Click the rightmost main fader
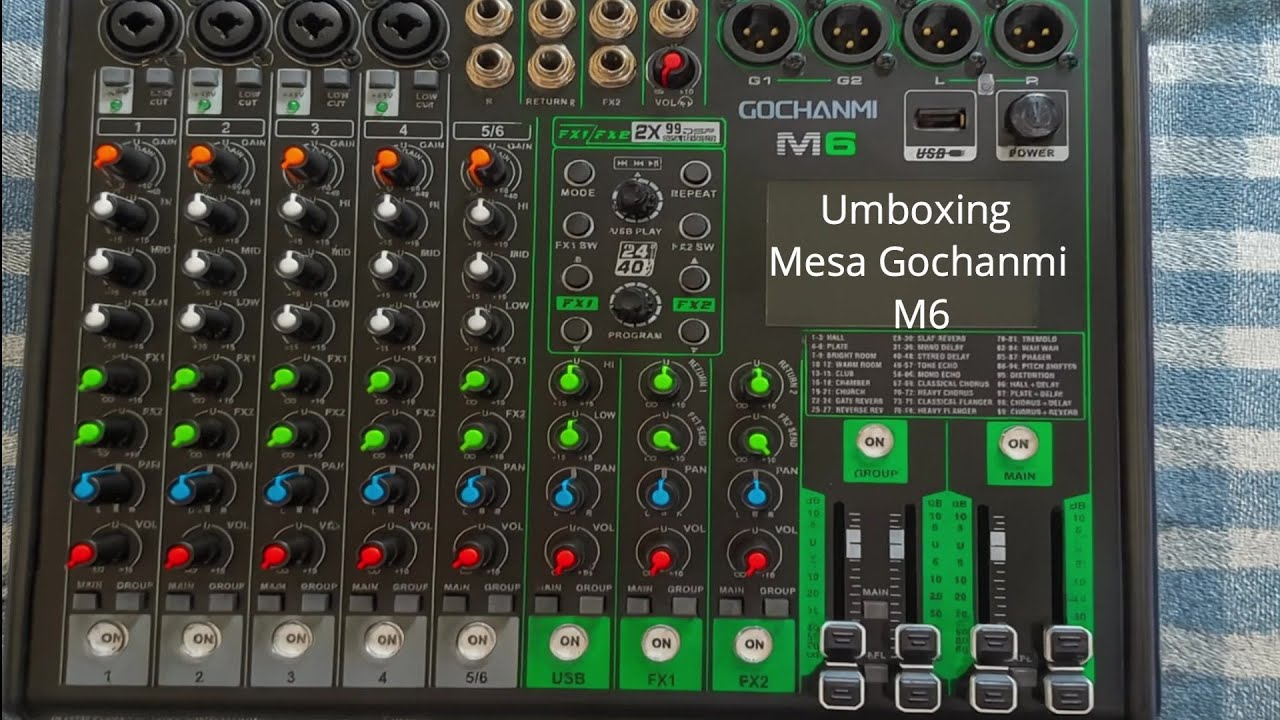Screen dimensions: 1280x720 [x=1068, y=668]
